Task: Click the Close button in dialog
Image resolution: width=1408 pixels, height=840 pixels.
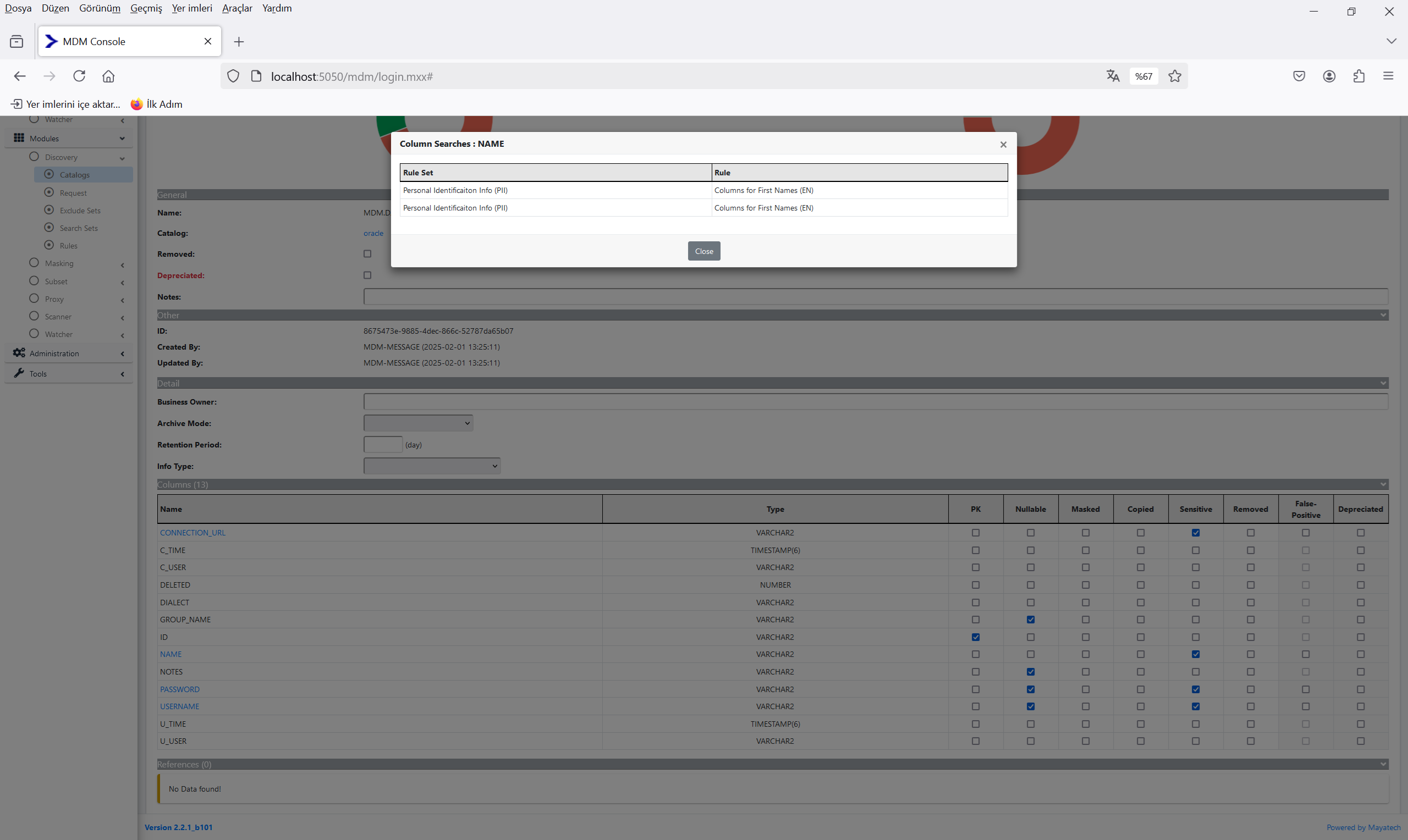Action: [703, 251]
